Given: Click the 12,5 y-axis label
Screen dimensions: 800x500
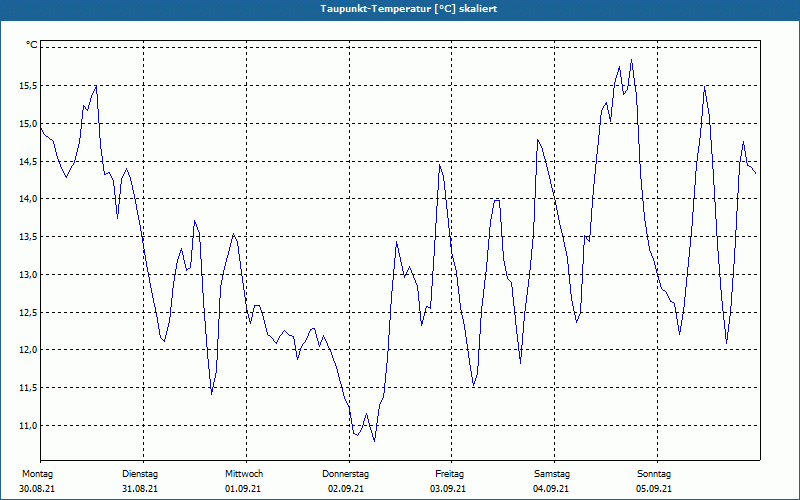Looking at the screenshot, I should click(x=28, y=312).
